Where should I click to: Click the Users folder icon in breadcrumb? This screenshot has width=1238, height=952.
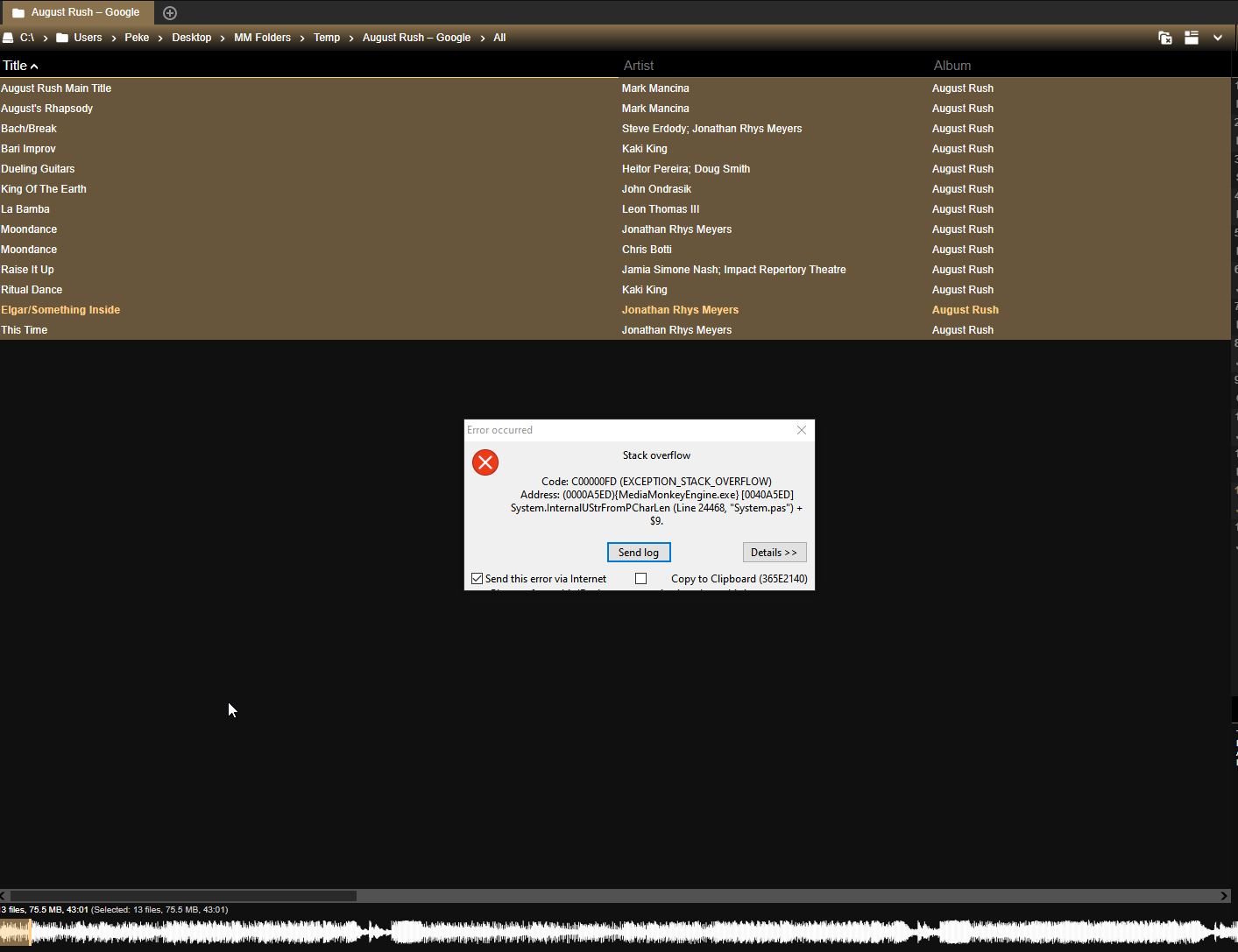point(62,38)
